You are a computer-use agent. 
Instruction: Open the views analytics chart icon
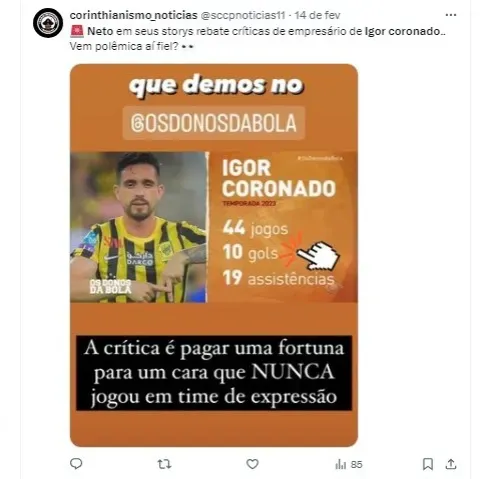340,464
